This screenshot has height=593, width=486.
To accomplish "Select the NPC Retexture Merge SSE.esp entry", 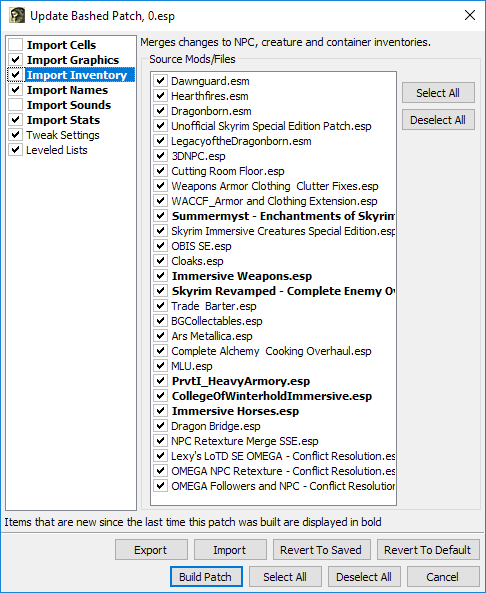I will pyautogui.click(x=245, y=441).
